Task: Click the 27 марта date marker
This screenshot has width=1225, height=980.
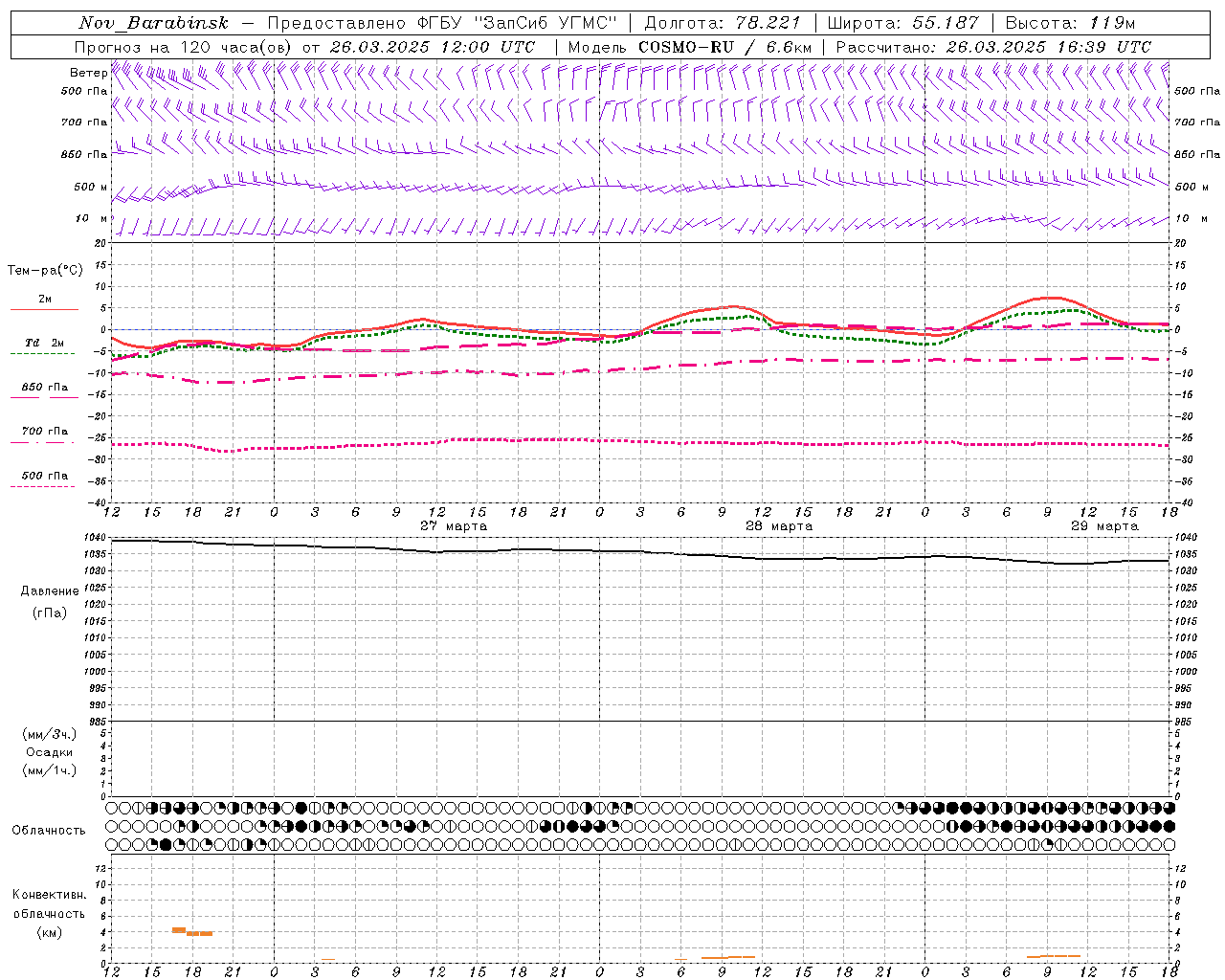Action: pyautogui.click(x=454, y=525)
